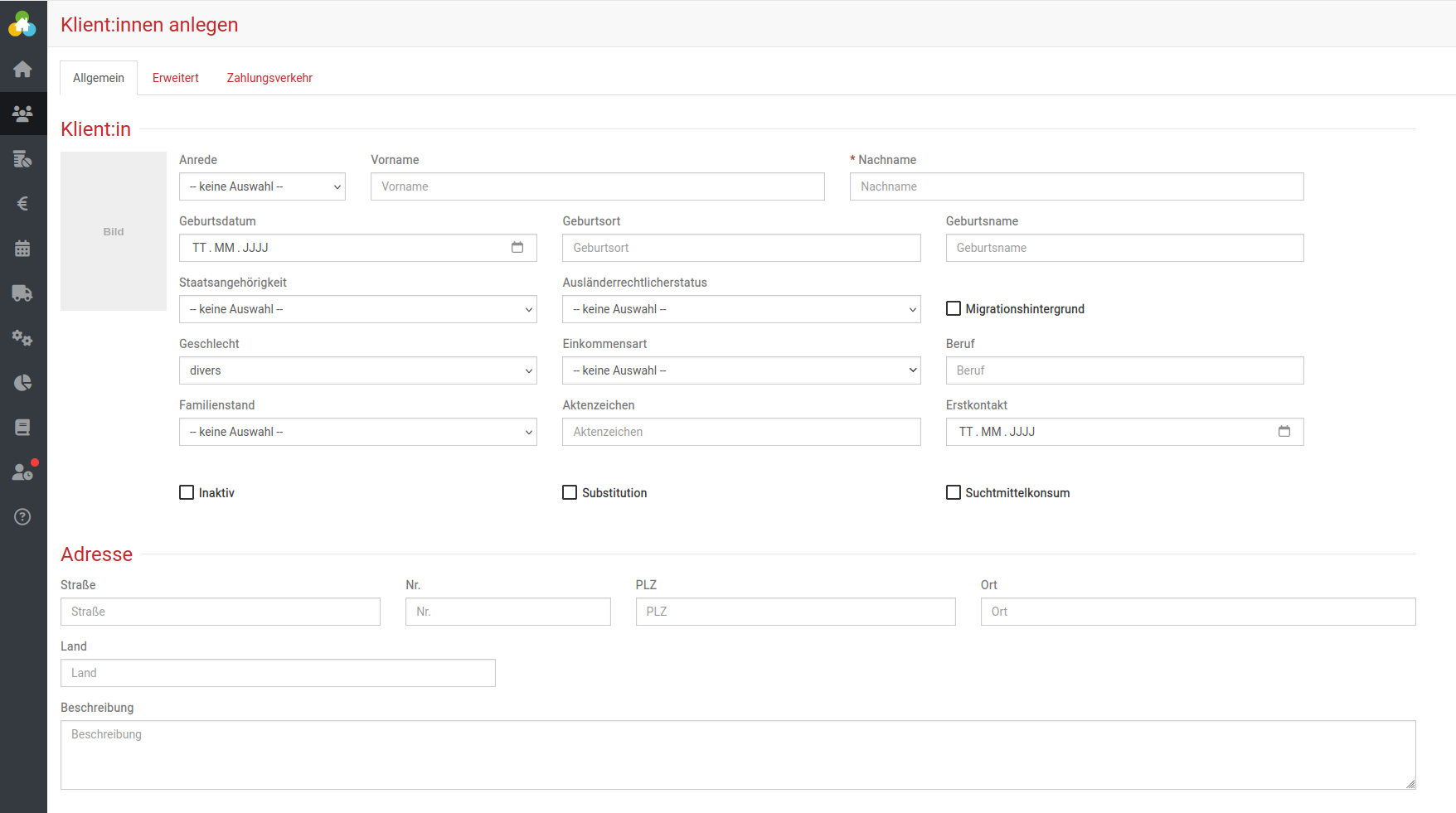The image size is (1456, 813).
Task: Enable the Migrationshintergrund checkbox
Action: coord(954,309)
